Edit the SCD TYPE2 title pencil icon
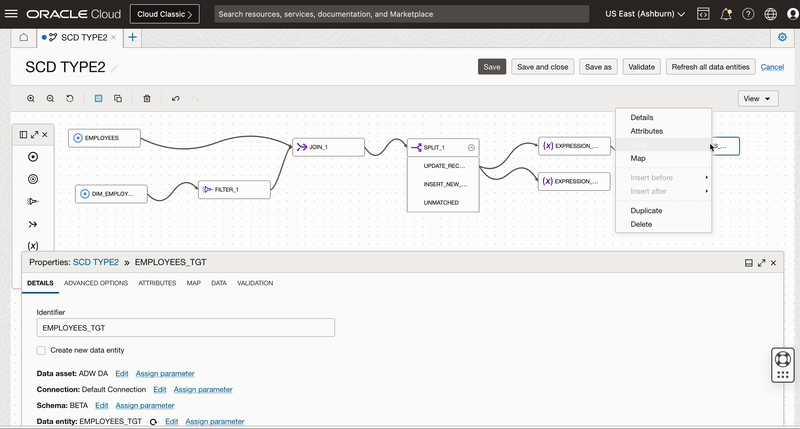The image size is (800, 429). pyautogui.click(x=114, y=68)
